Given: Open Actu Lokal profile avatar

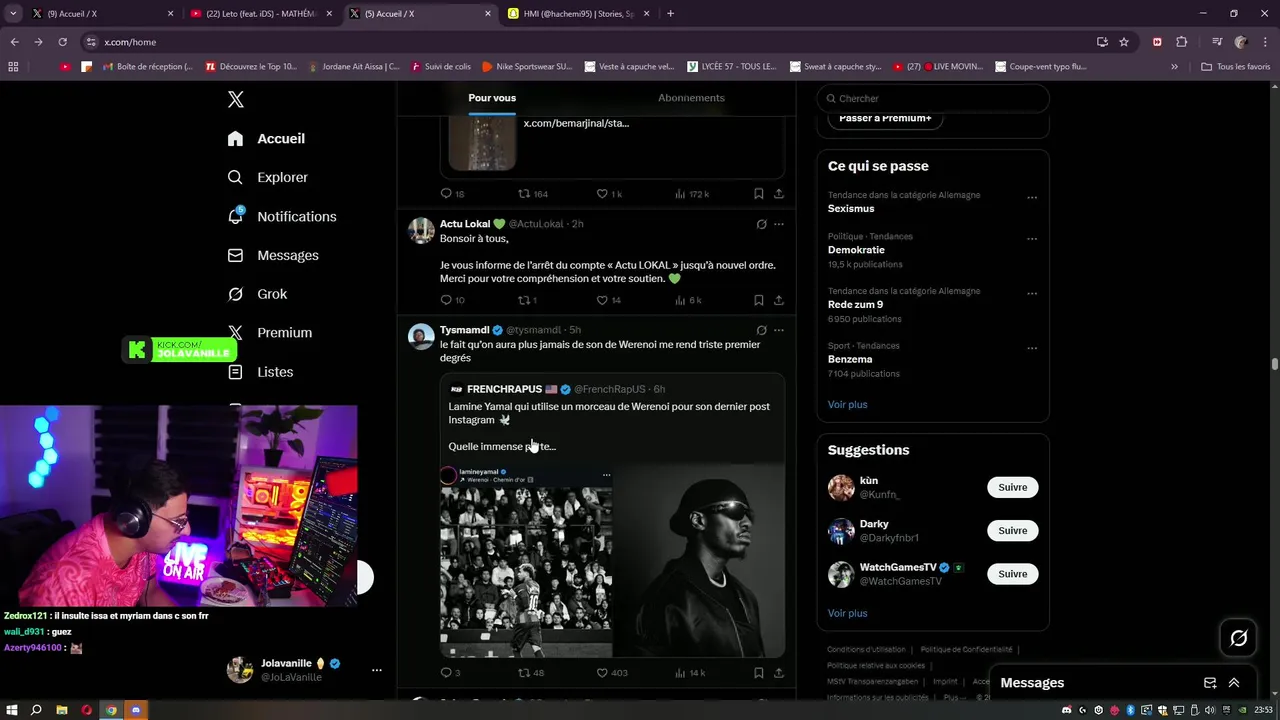Looking at the screenshot, I should [x=421, y=231].
